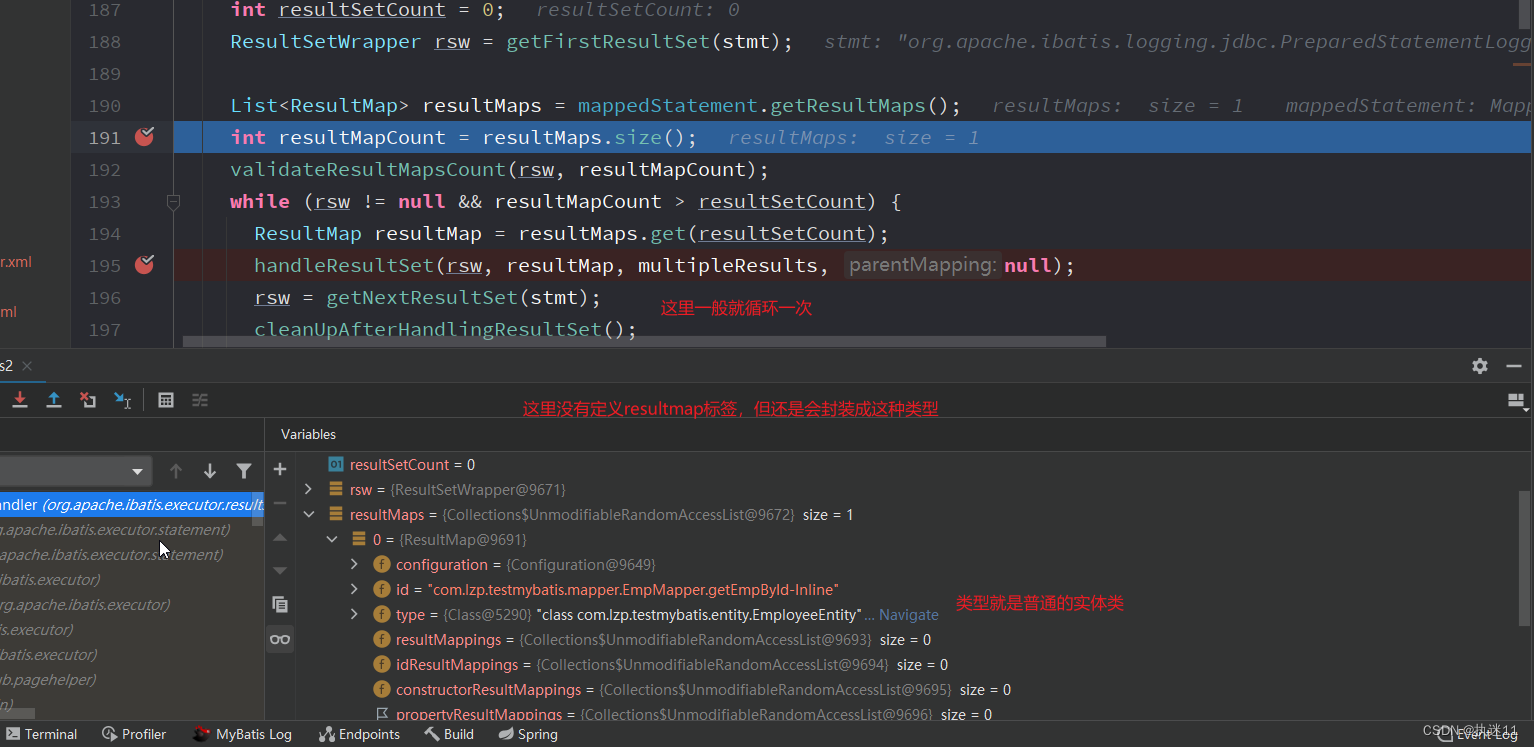Click the Trace Current Stream Chain icon

[x=200, y=400]
